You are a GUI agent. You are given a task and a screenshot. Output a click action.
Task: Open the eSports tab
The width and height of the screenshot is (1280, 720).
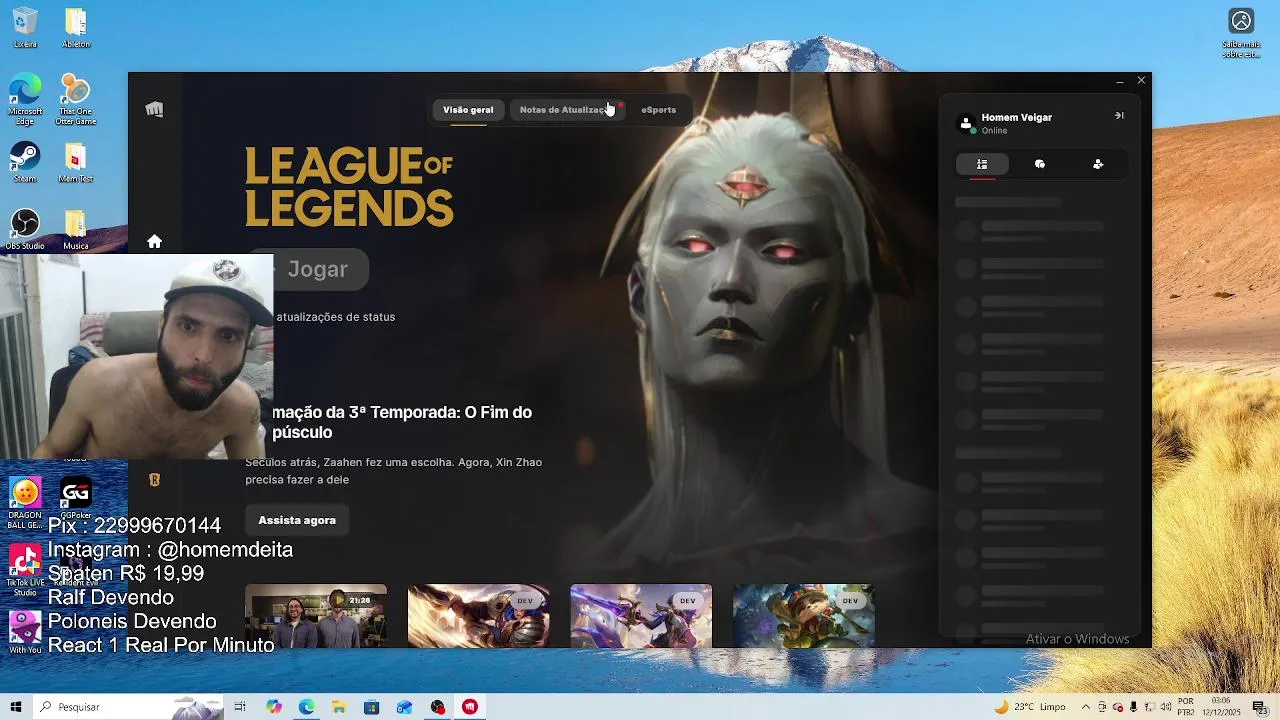659,110
